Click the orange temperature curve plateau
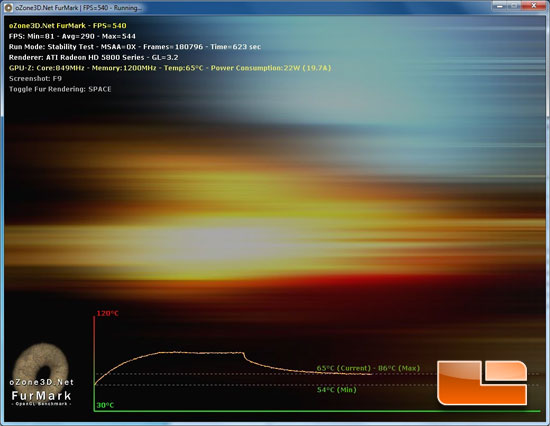The height and width of the screenshot is (426, 550). (x=201, y=352)
